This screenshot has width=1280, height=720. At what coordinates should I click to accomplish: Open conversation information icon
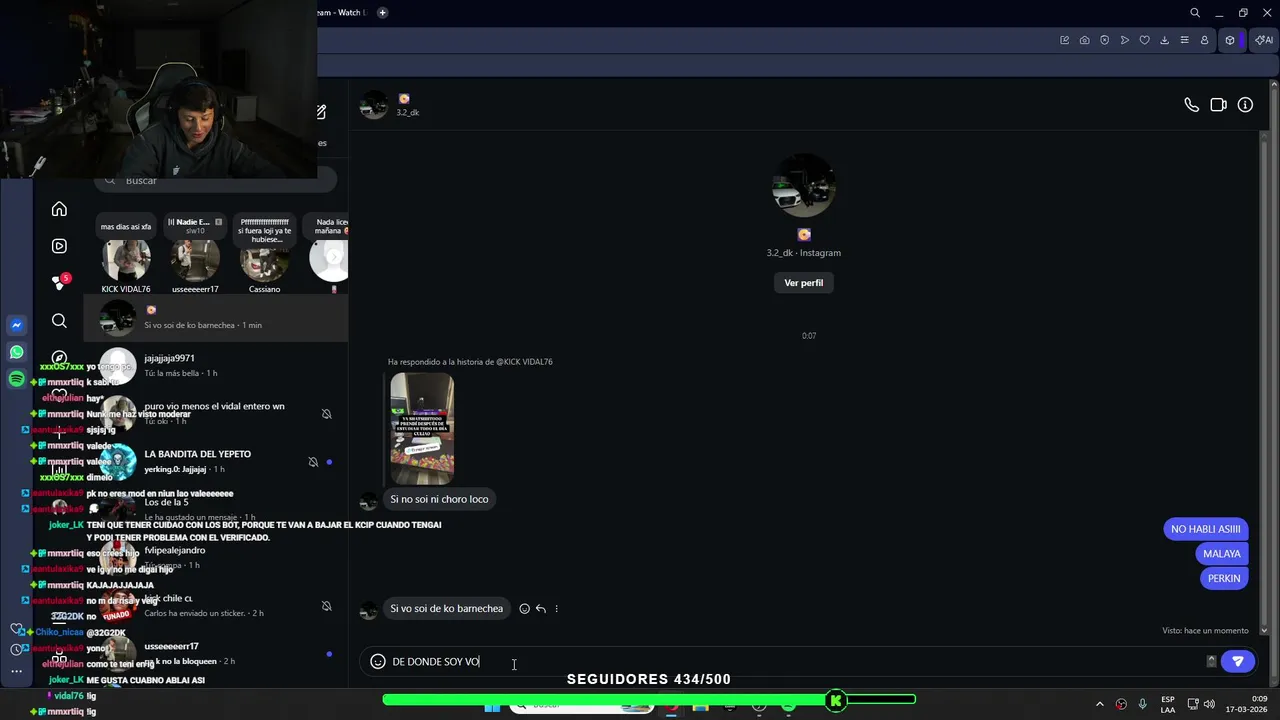coord(1245,105)
